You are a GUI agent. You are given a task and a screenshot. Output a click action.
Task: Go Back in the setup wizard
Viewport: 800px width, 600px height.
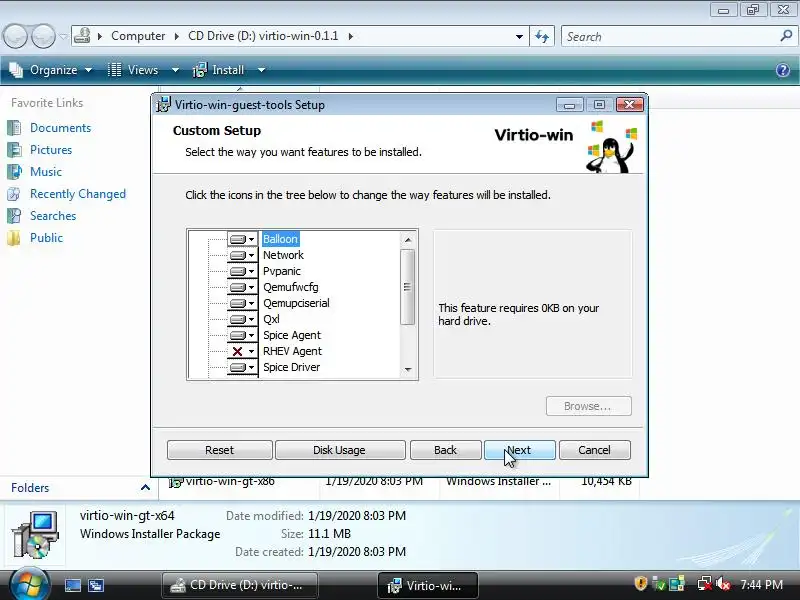click(445, 450)
